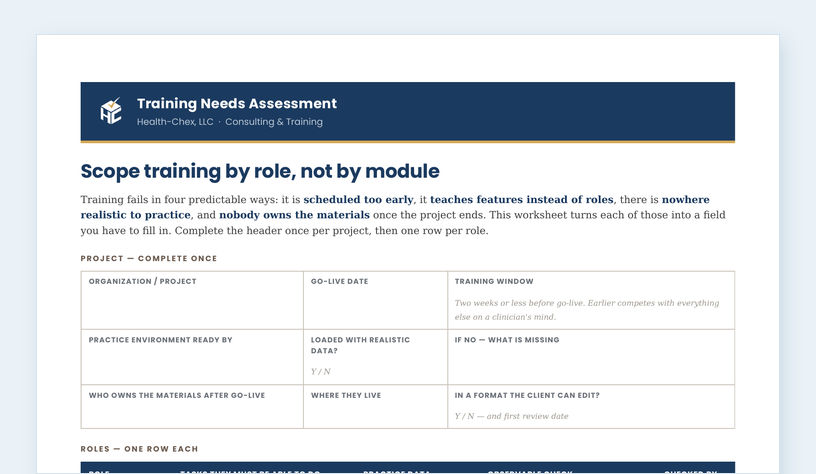The image size is (816, 474).
Task: Click in the 'Practice Environment Ready By' cell
Action: [x=192, y=357]
